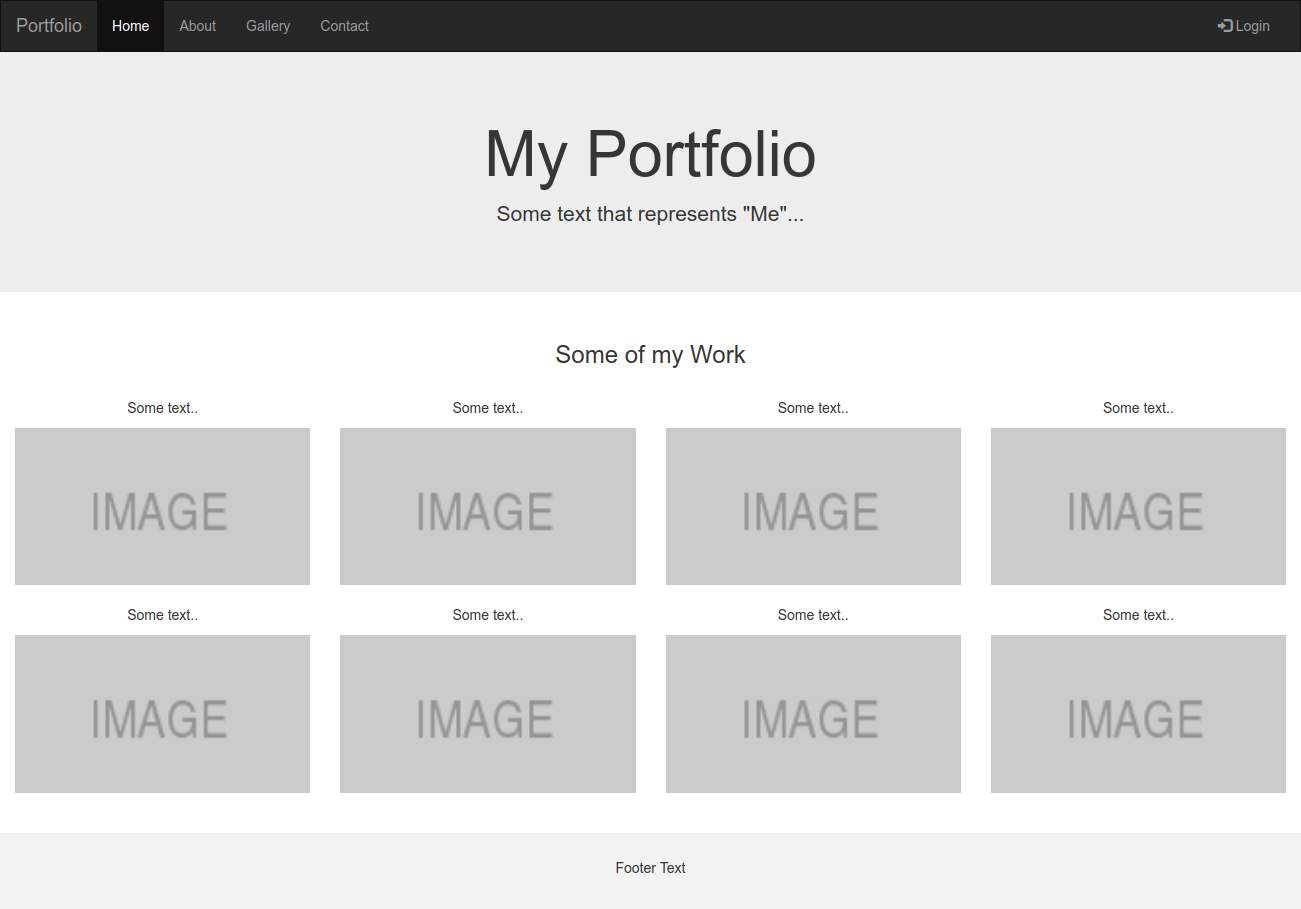Click the third IMAGE in the top row
The width and height of the screenshot is (1301, 909).
click(812, 506)
